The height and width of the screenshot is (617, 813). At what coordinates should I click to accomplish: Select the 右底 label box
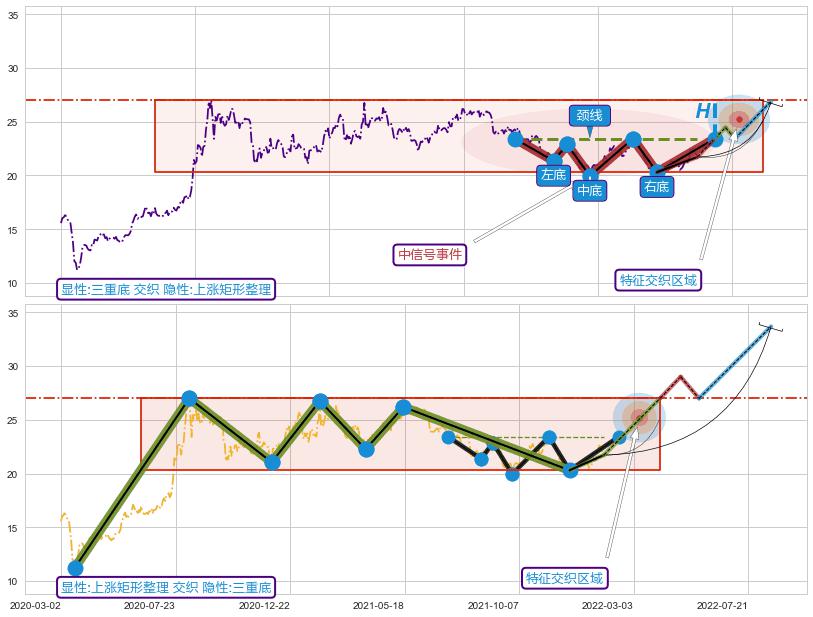[x=656, y=186]
